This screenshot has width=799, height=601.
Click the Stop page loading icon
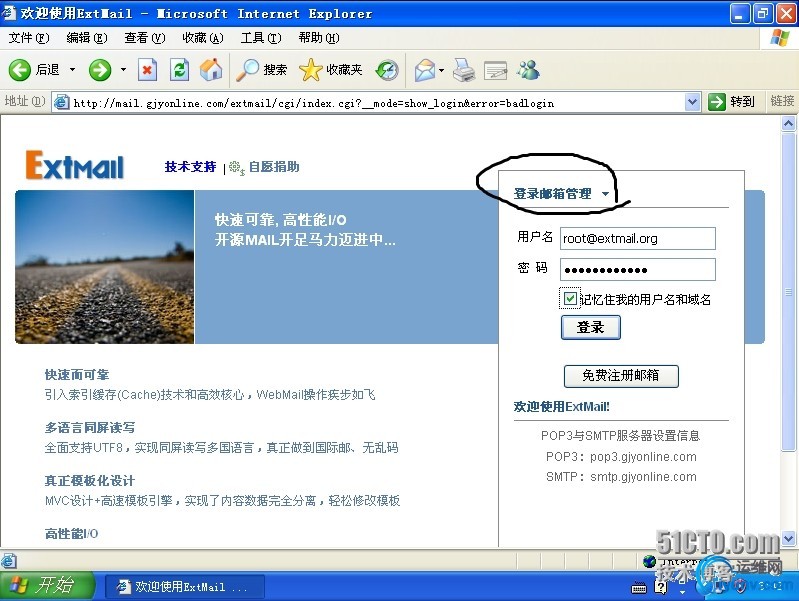[x=147, y=70]
